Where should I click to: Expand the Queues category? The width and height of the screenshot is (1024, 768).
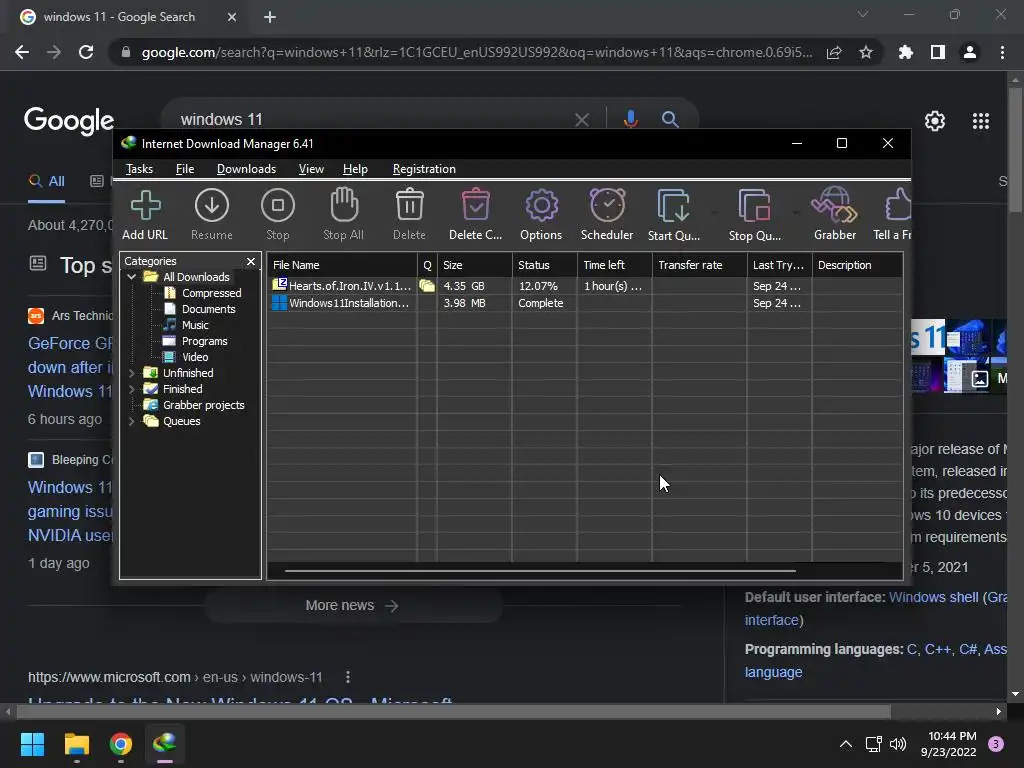pos(132,421)
